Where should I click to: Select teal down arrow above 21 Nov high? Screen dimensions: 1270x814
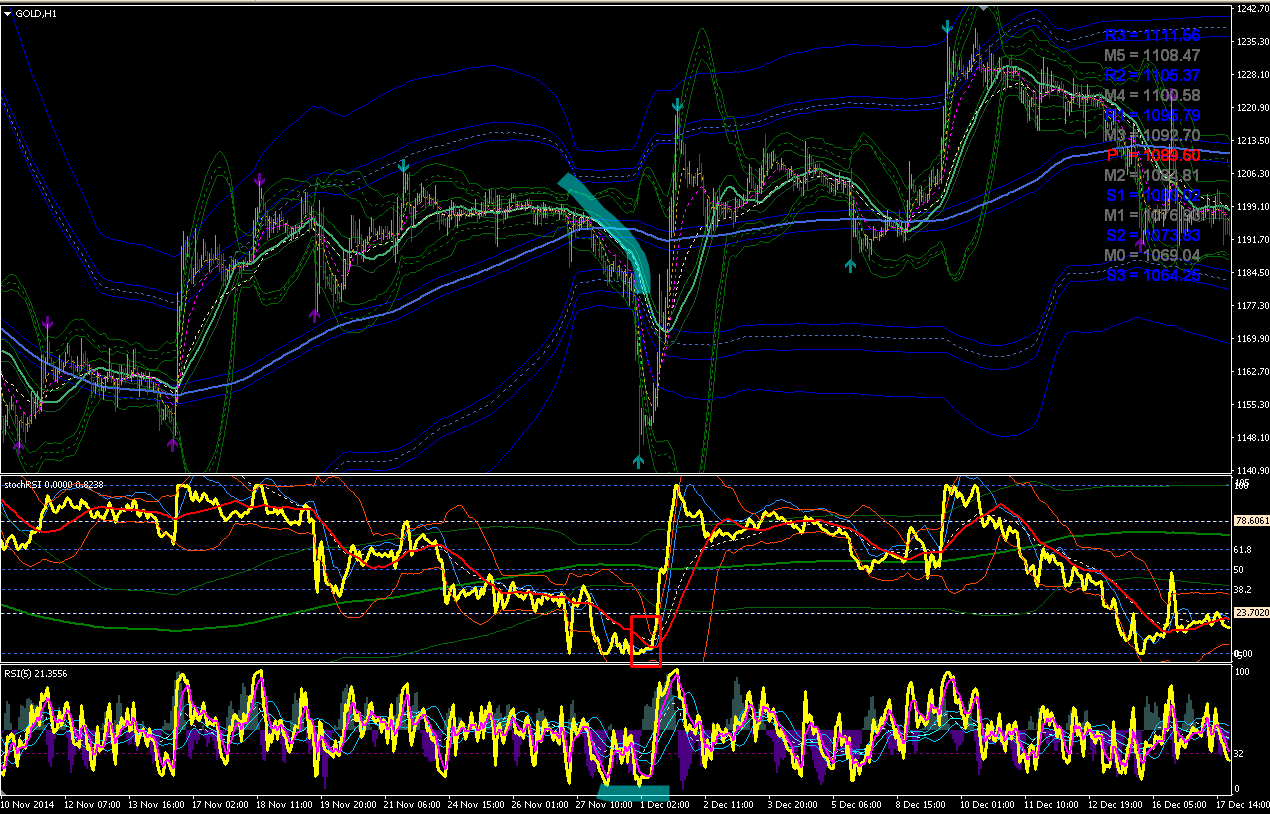point(404,166)
